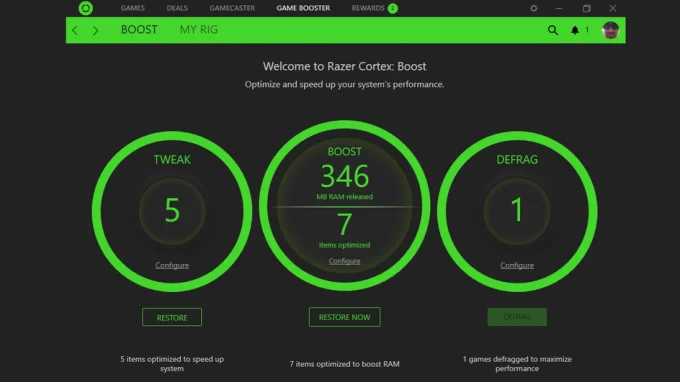Open notifications bell icon
This screenshot has width=680, height=382.
[x=575, y=30]
